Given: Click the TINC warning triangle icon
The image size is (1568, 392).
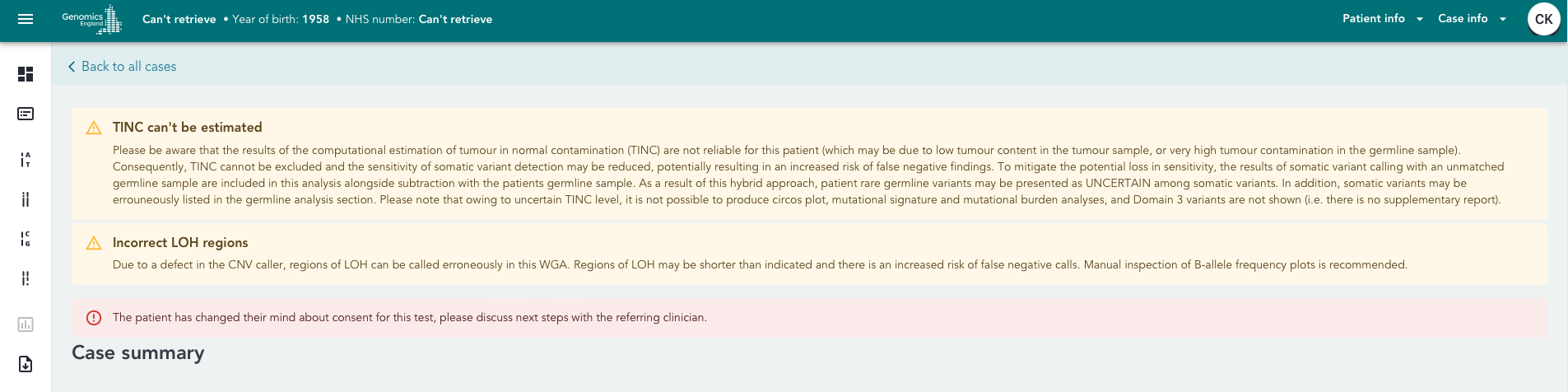Looking at the screenshot, I should (94, 128).
